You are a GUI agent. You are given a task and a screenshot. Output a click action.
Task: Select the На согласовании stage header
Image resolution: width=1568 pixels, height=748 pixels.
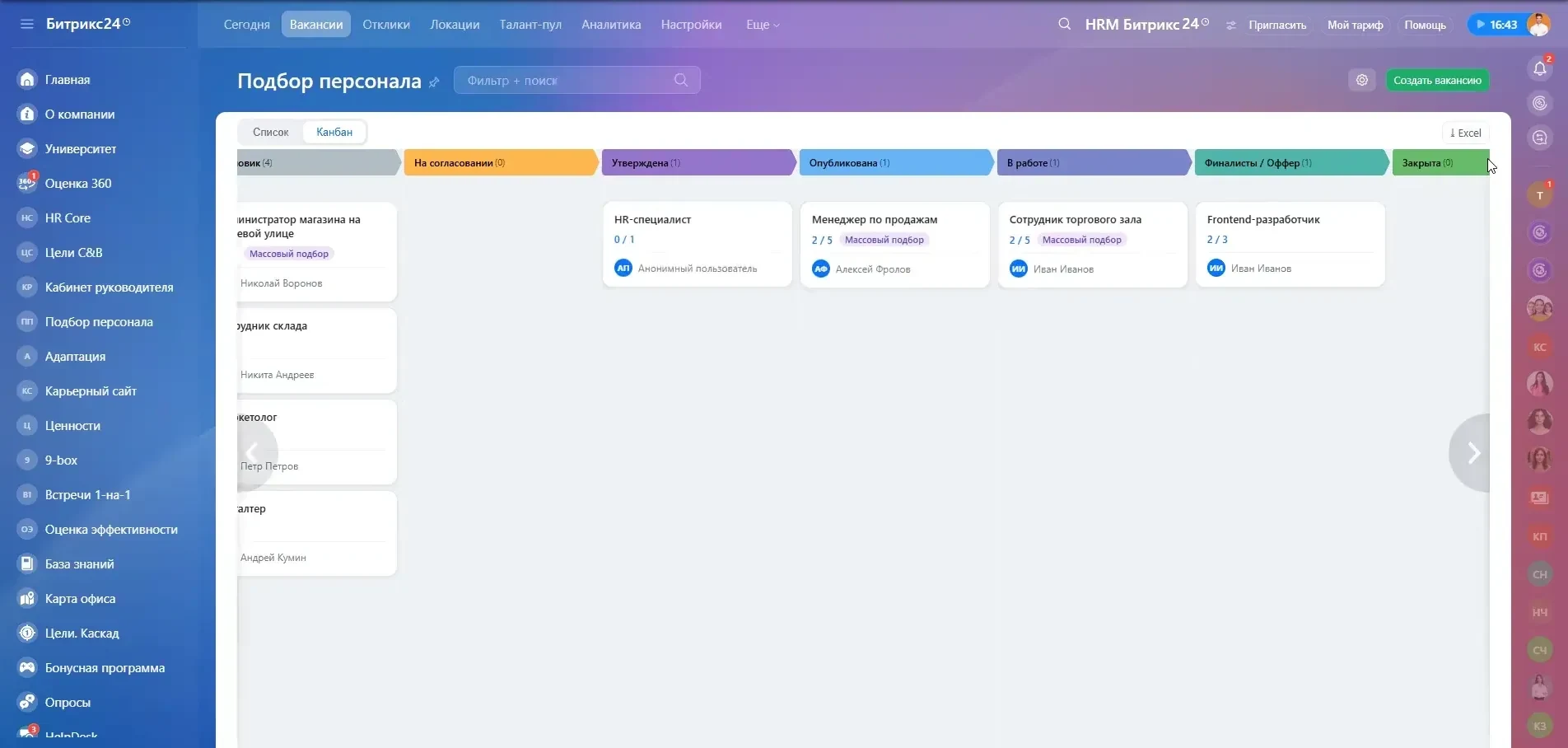coord(500,162)
